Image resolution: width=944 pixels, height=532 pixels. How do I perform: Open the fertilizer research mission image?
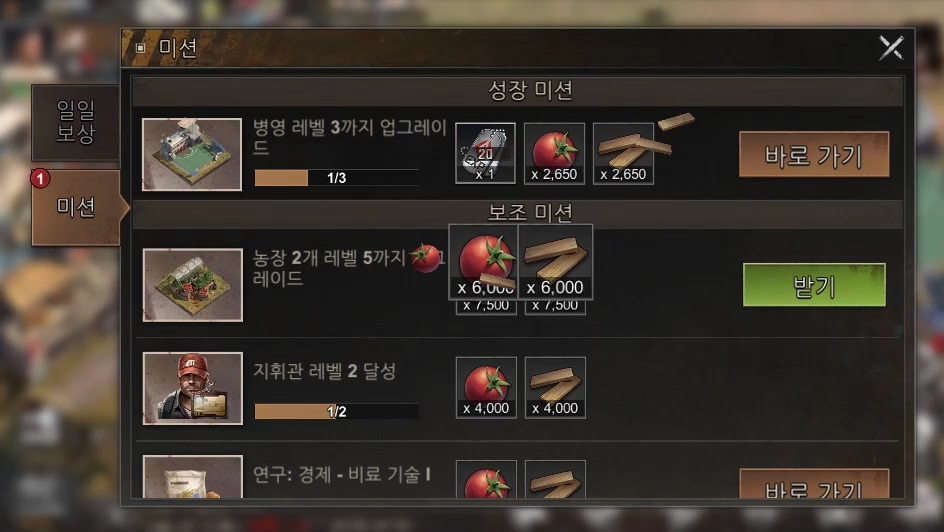click(x=193, y=476)
